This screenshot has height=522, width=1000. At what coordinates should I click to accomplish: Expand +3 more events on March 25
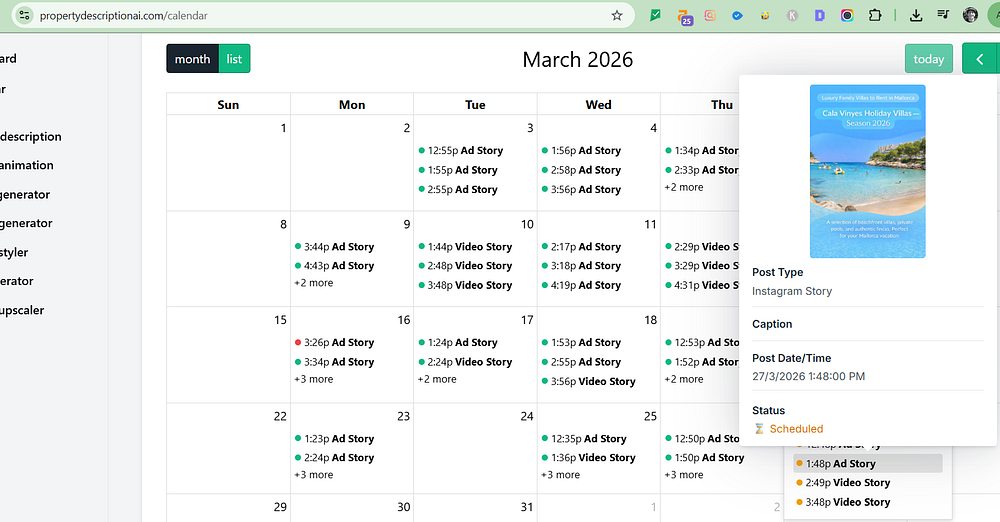click(x=561, y=475)
